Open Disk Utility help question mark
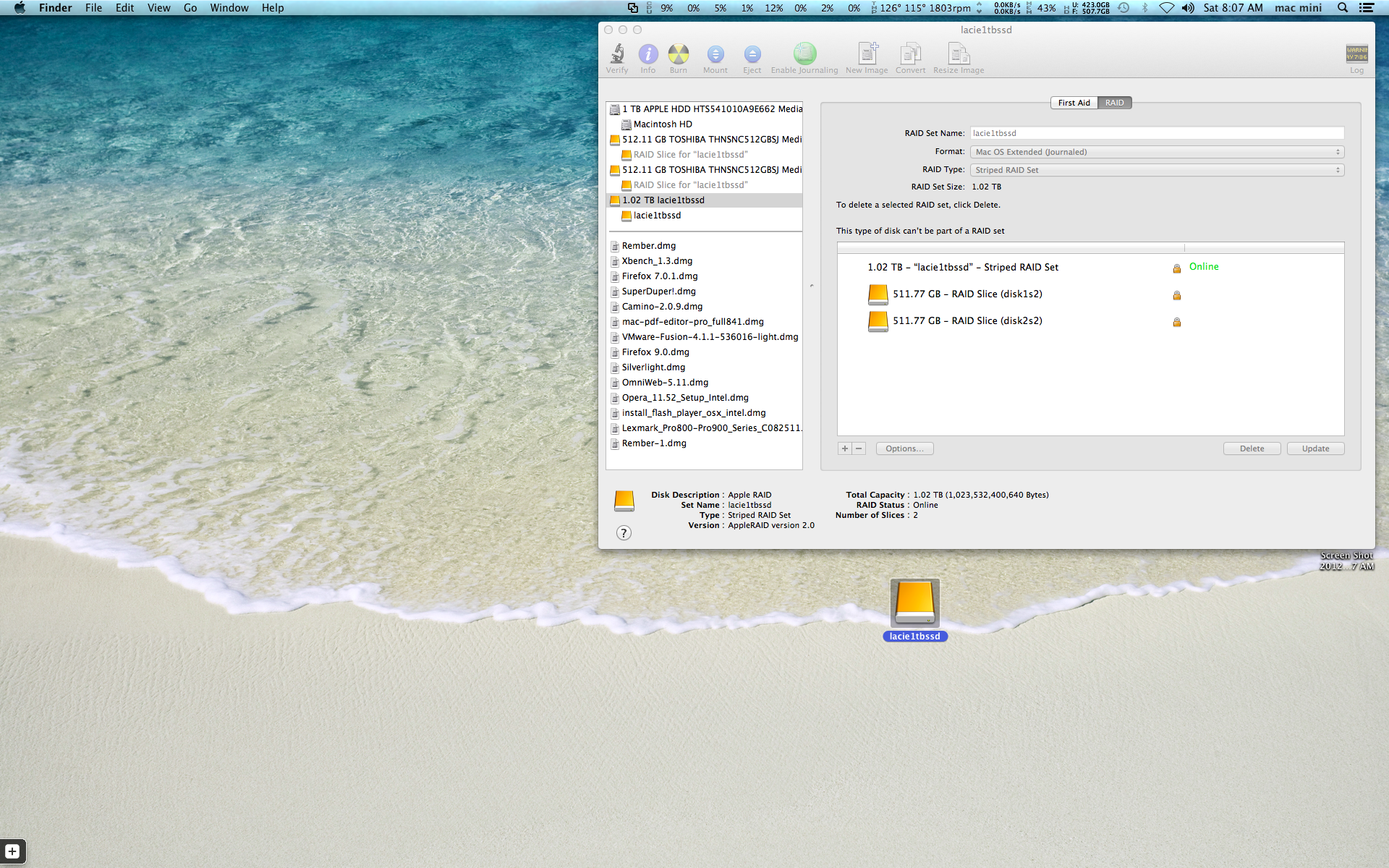Screen dimensions: 1389x868 coord(624,533)
